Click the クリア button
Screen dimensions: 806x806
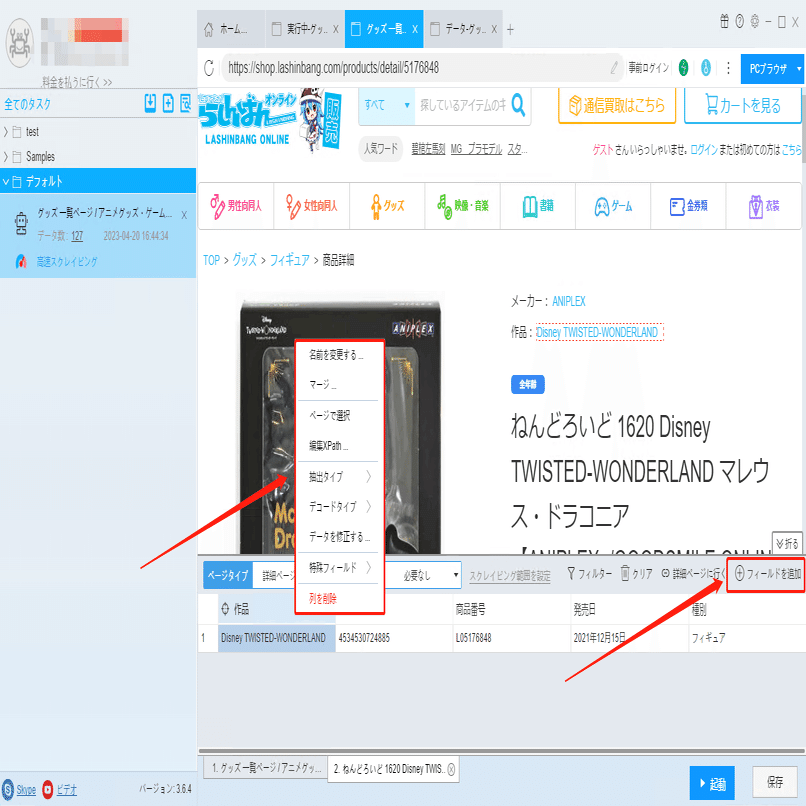636,574
